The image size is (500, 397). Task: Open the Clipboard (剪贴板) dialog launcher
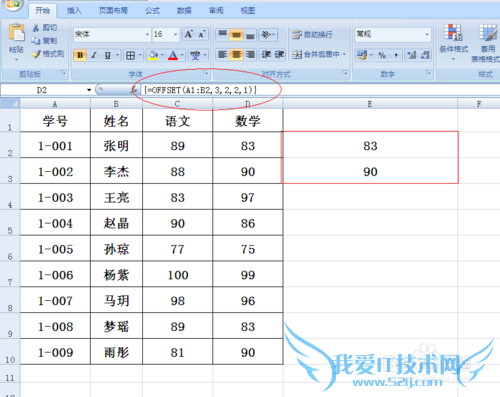point(63,73)
